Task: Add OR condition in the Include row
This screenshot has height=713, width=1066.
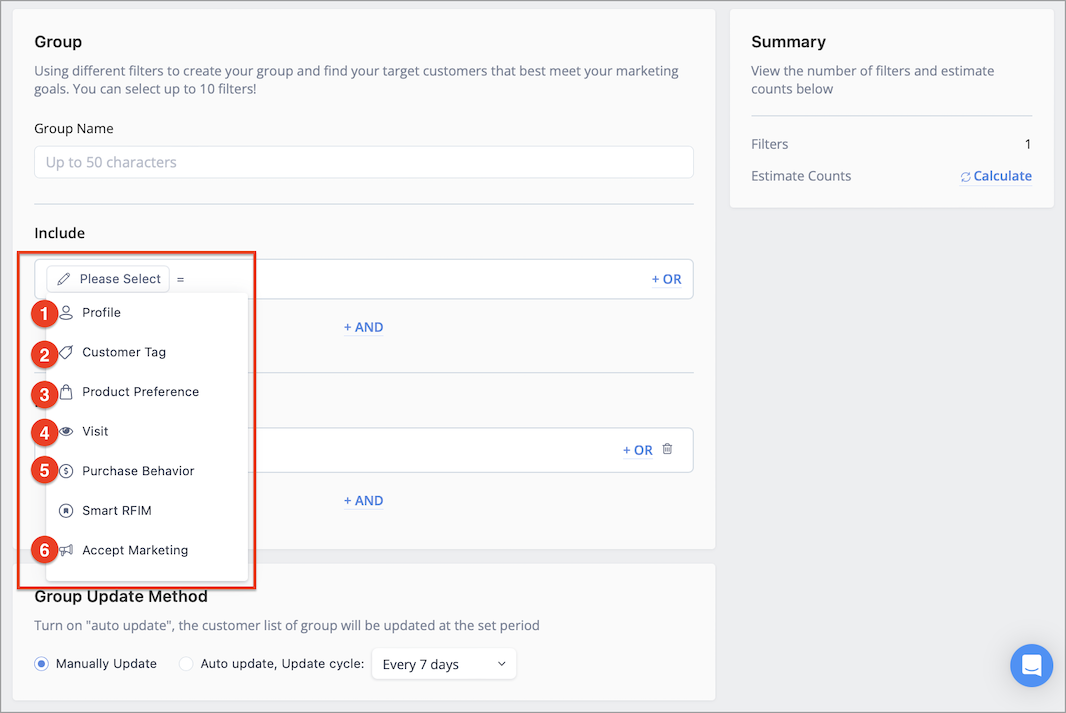Action: point(666,279)
